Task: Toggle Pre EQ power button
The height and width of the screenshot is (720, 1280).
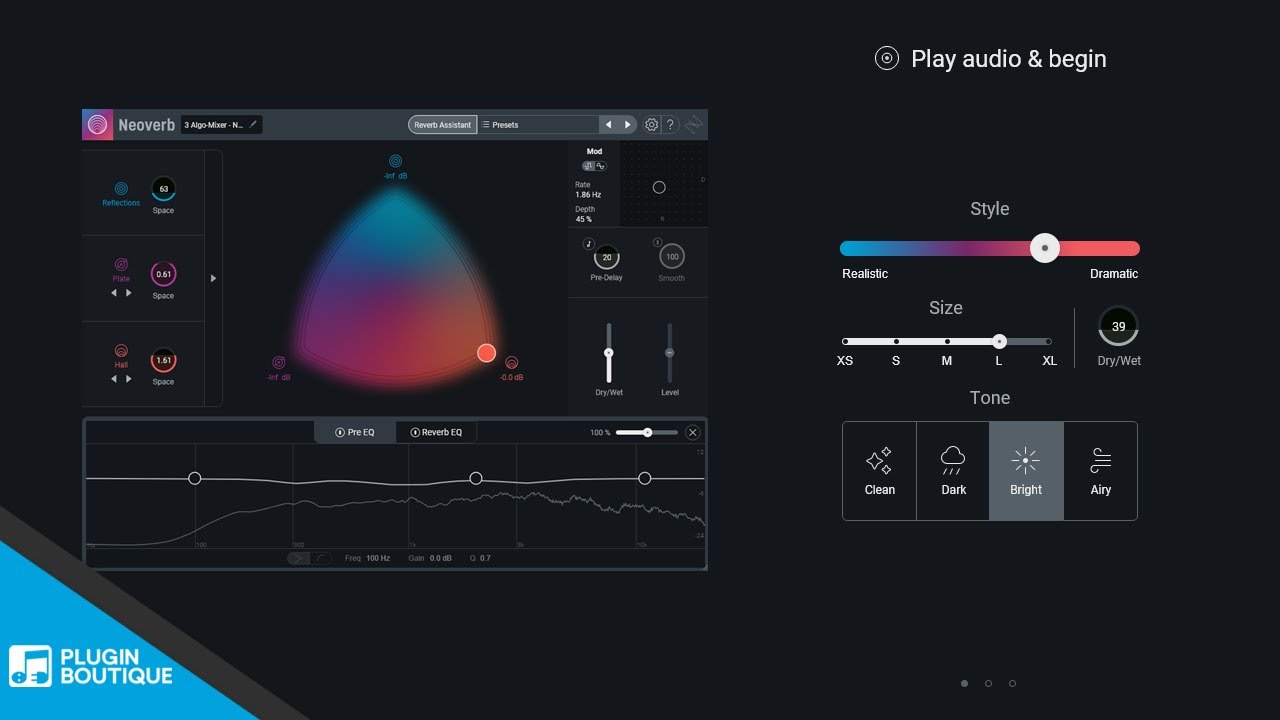Action: coord(340,432)
